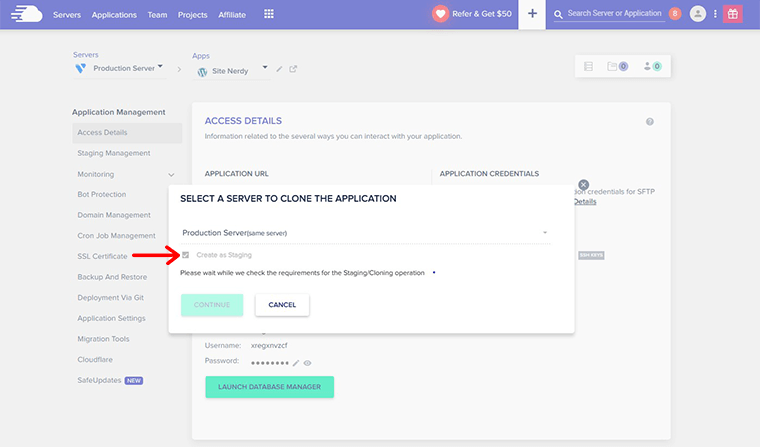760x447 pixels.
Task: Click the server list icon
Action: 588,66
